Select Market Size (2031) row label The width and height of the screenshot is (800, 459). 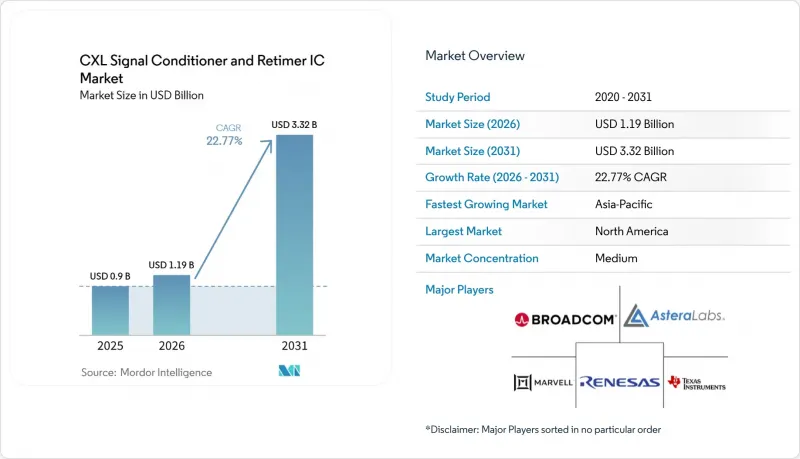[472, 151]
